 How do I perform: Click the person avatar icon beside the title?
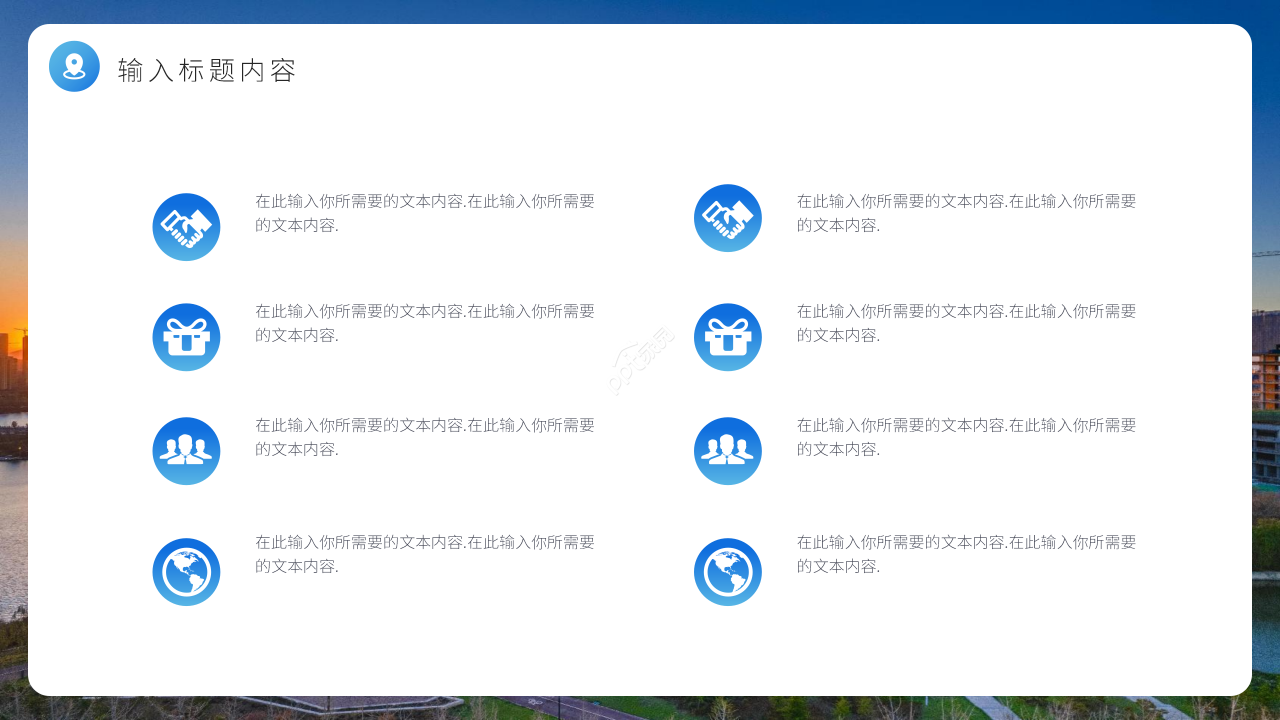[74, 66]
